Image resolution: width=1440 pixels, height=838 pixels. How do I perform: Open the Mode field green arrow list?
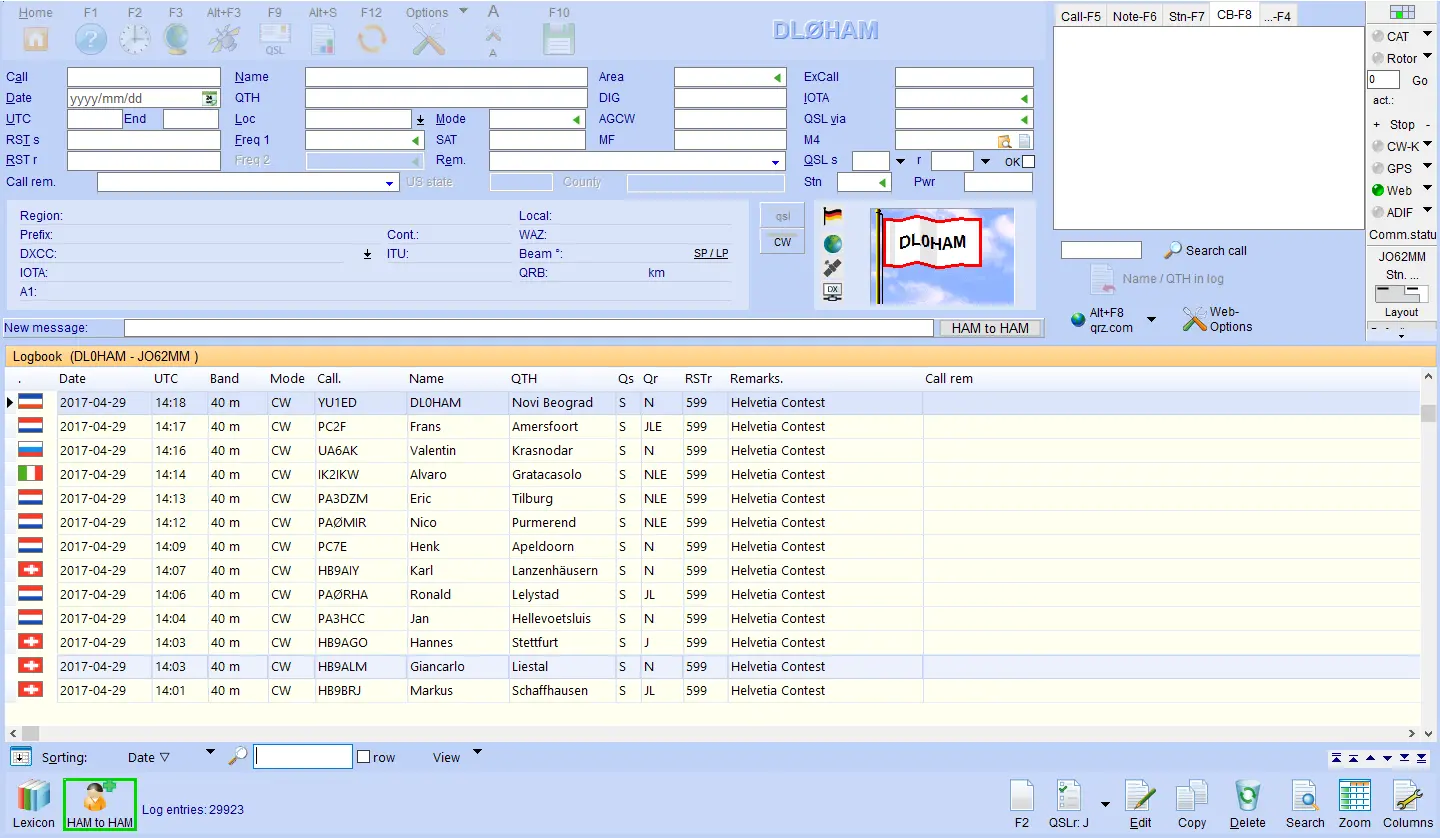tap(576, 120)
